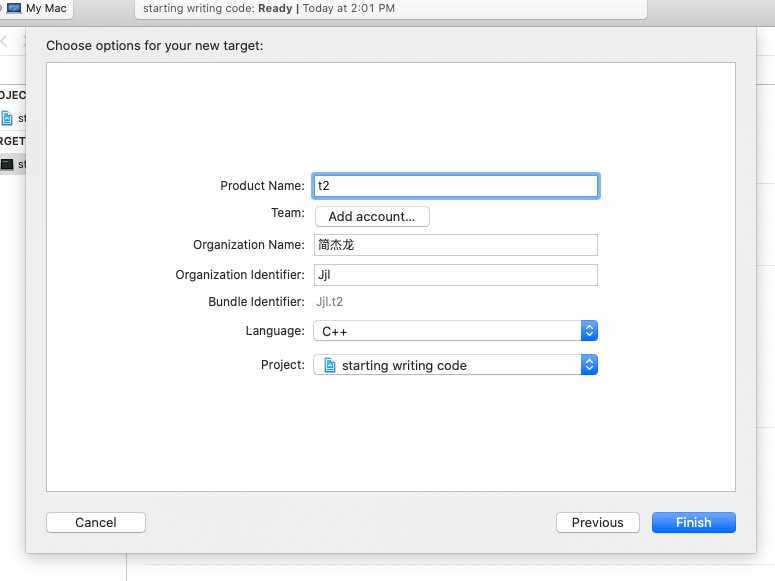Click into the Organization Name field

pos(455,245)
